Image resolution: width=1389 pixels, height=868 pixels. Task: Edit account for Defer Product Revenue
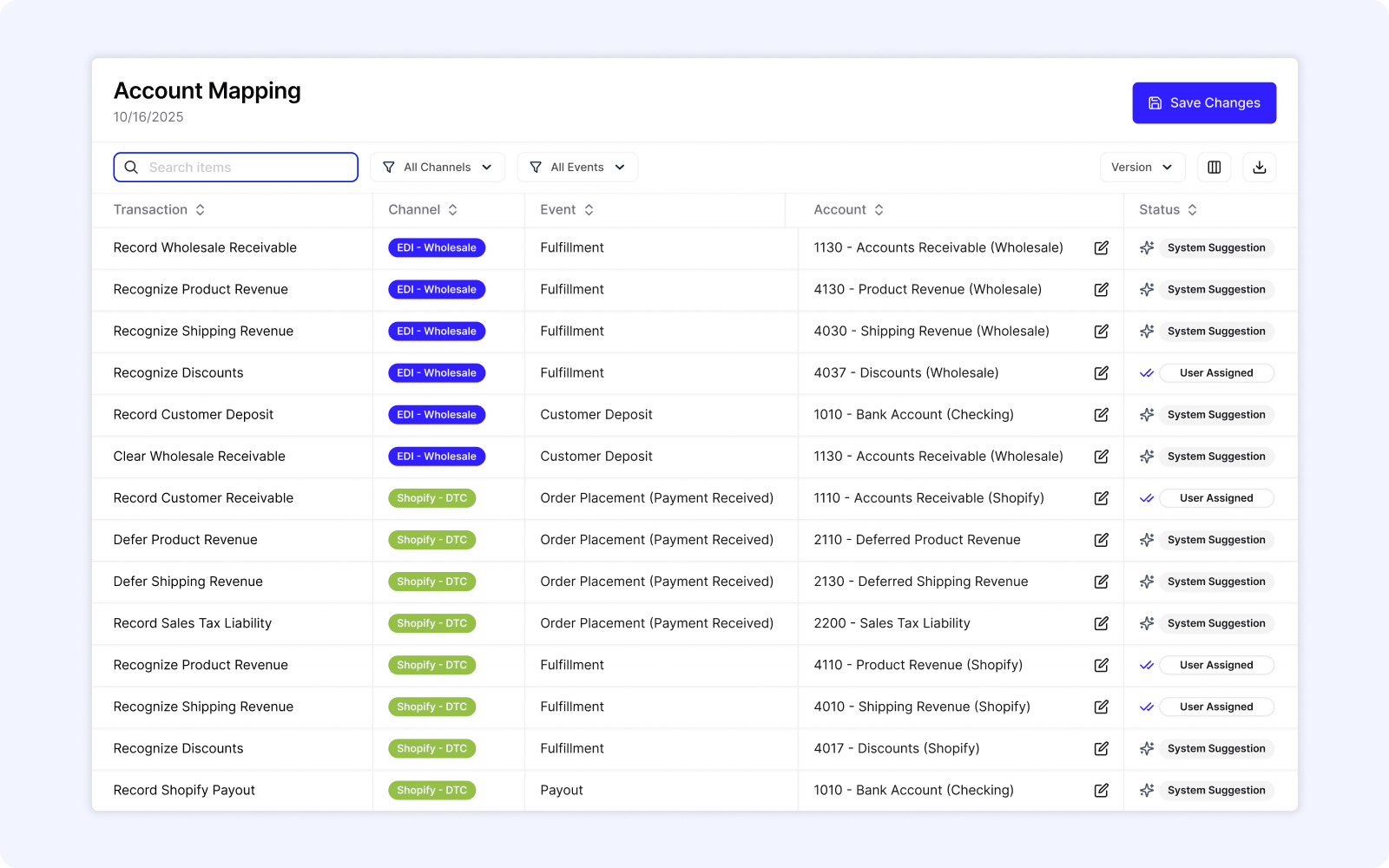point(1101,540)
